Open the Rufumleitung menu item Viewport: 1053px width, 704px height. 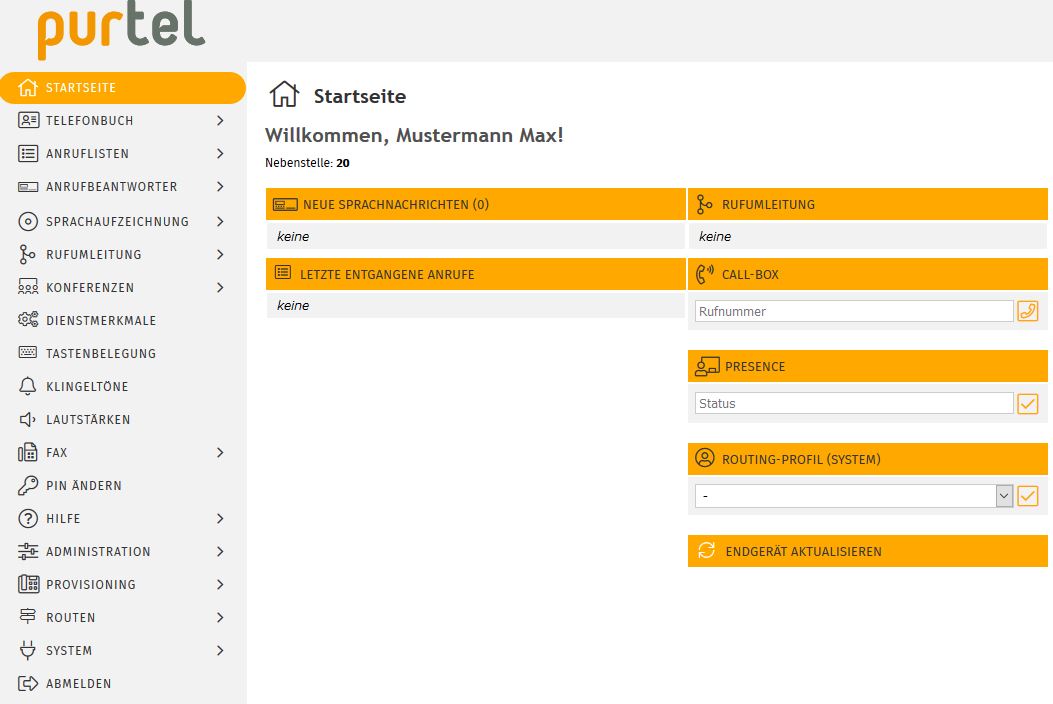[93, 254]
